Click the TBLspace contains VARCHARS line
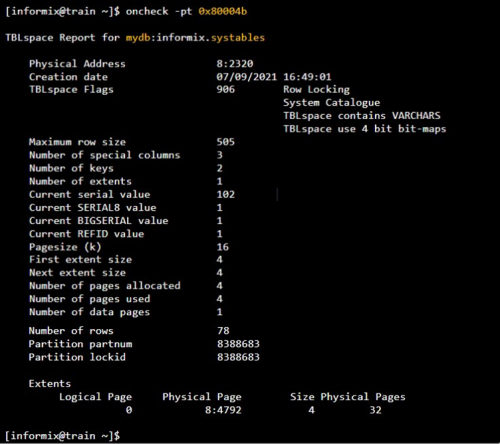The image size is (500, 444). pos(362,116)
